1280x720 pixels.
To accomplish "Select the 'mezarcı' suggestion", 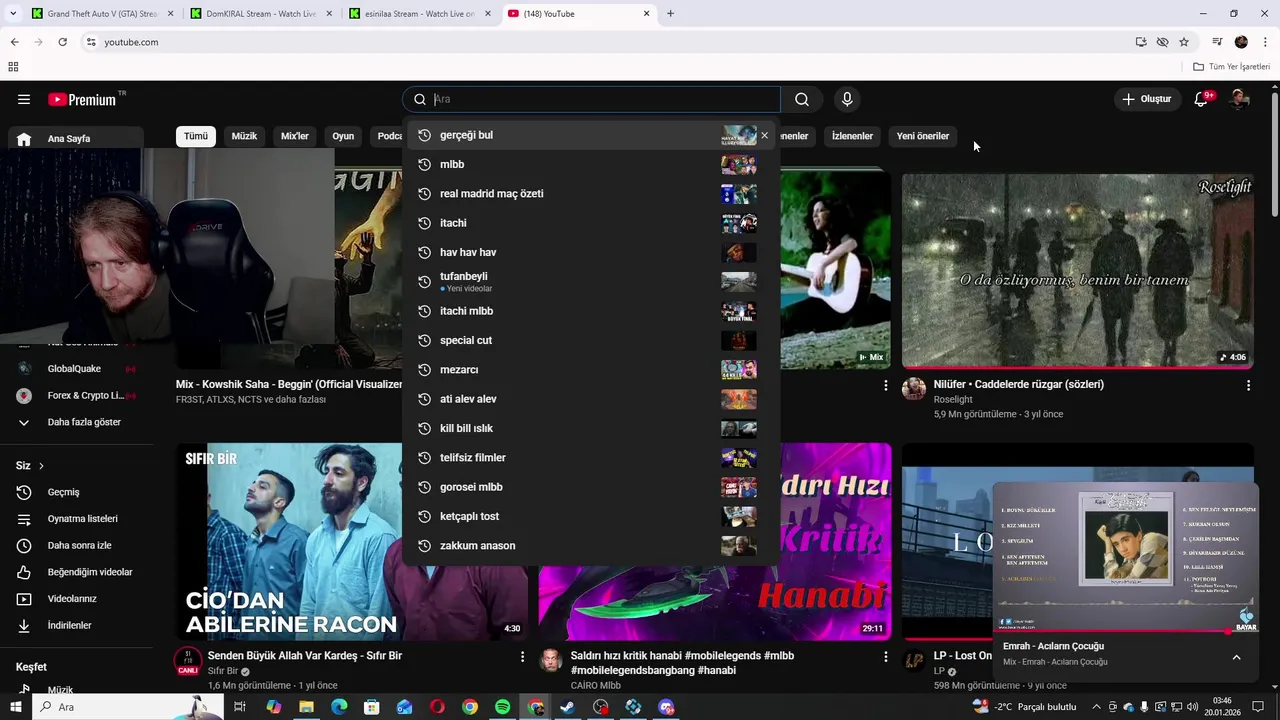I will 590,370.
